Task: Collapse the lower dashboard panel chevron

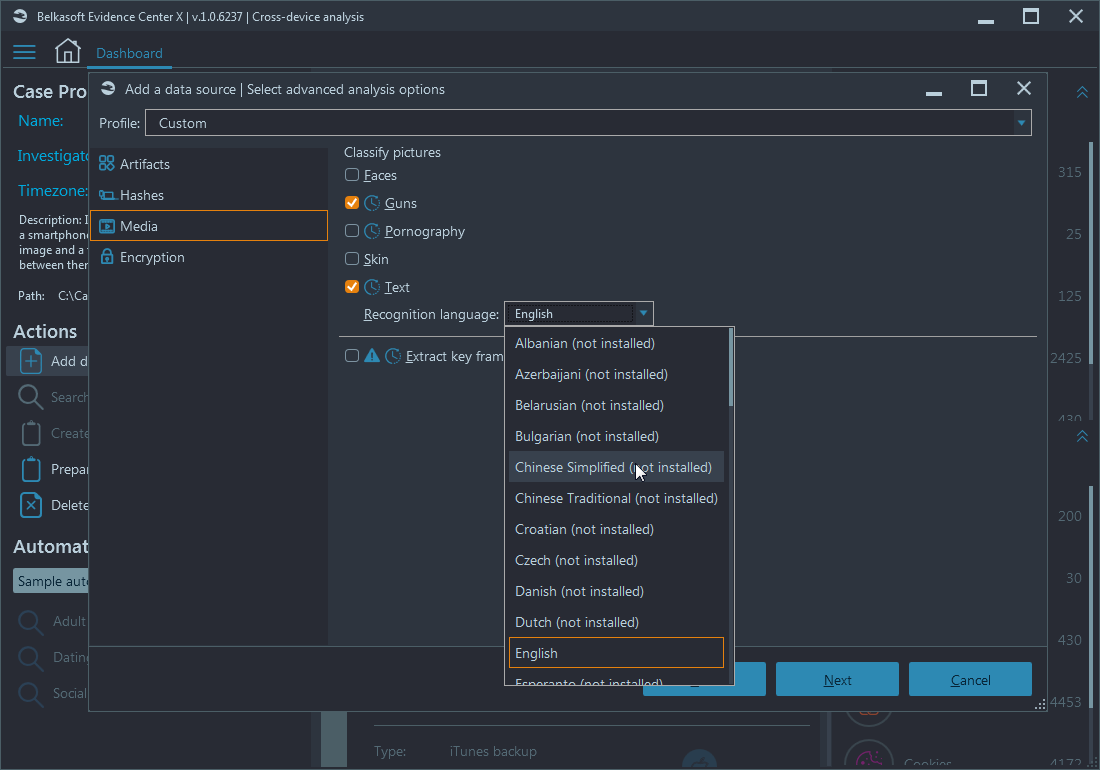Action: coord(1082,436)
